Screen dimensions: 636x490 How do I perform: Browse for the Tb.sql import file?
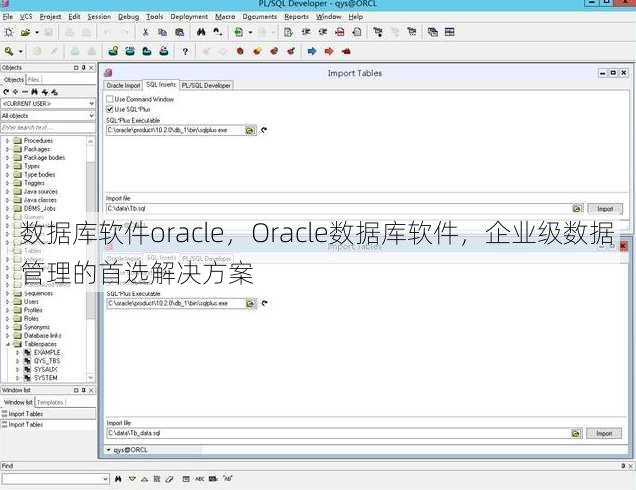577,209
